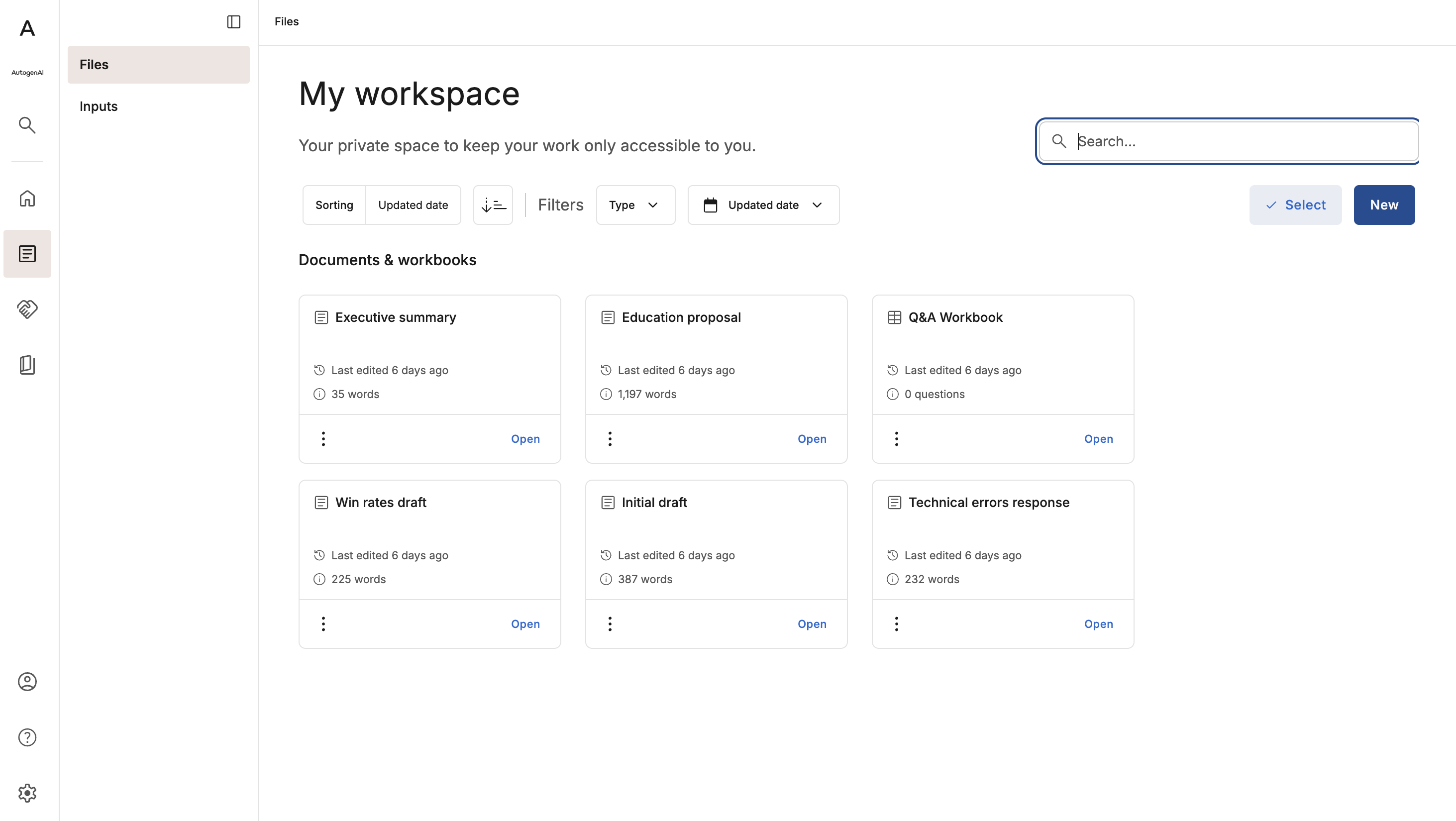Click the Select button

pyautogui.click(x=1295, y=205)
